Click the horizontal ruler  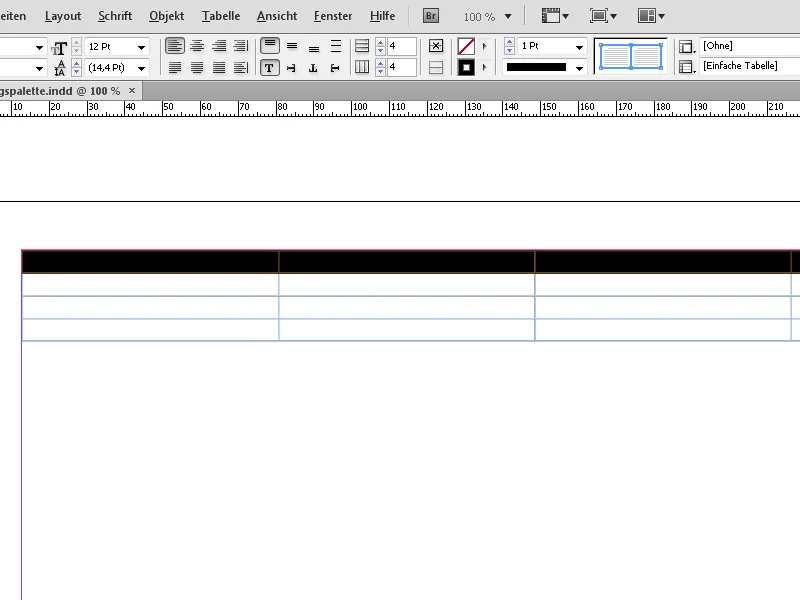pos(400,108)
